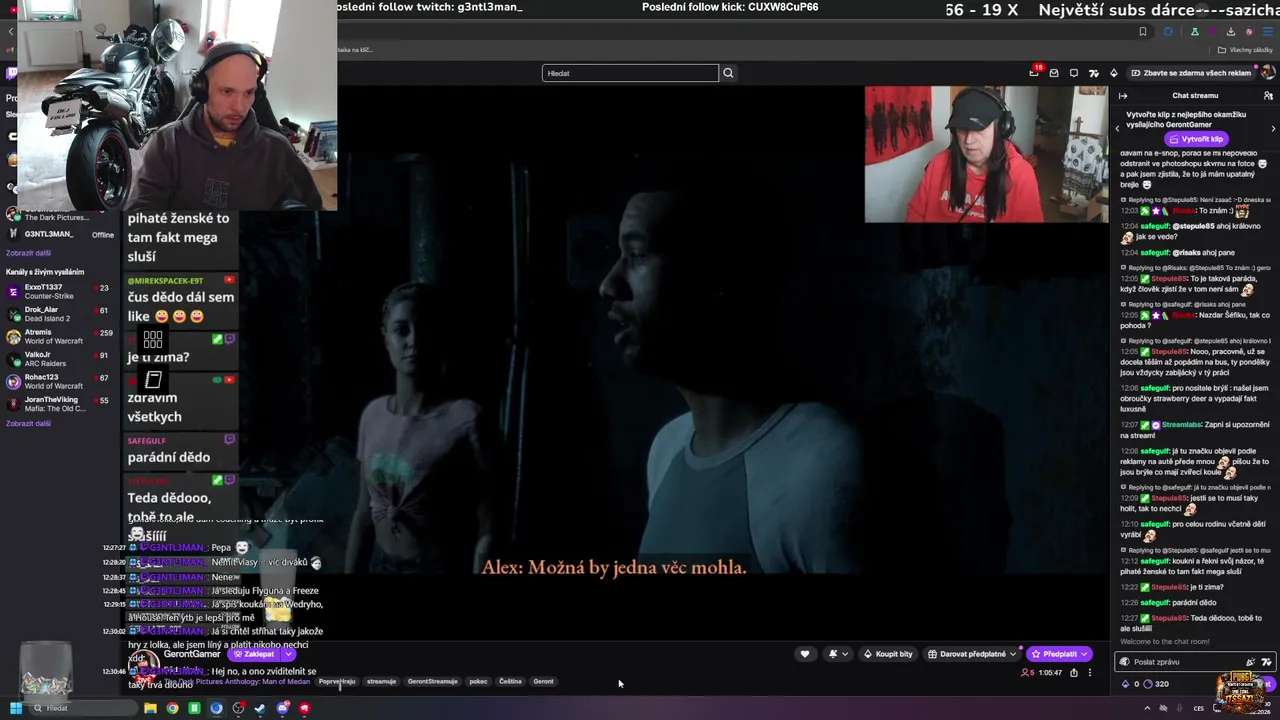Viewport: 1280px width, 720px height.
Task: Click the Get Bits diamond icon in top bar
Action: tap(1114, 73)
